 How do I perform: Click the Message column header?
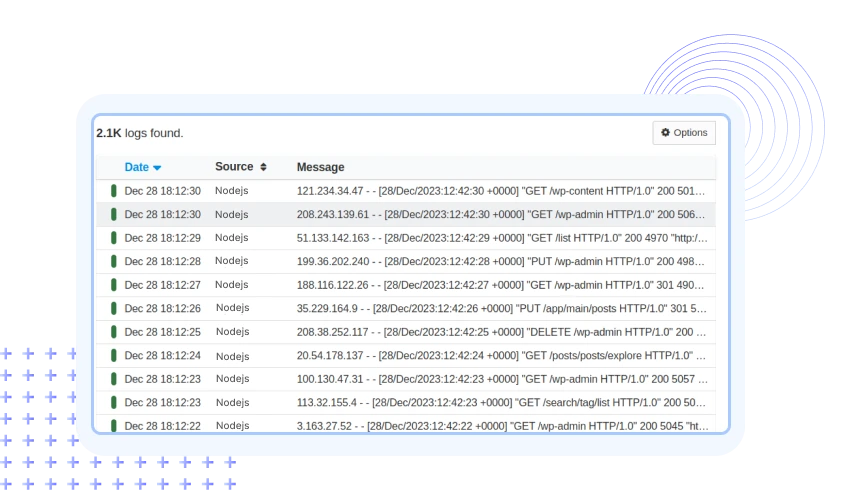(320, 167)
